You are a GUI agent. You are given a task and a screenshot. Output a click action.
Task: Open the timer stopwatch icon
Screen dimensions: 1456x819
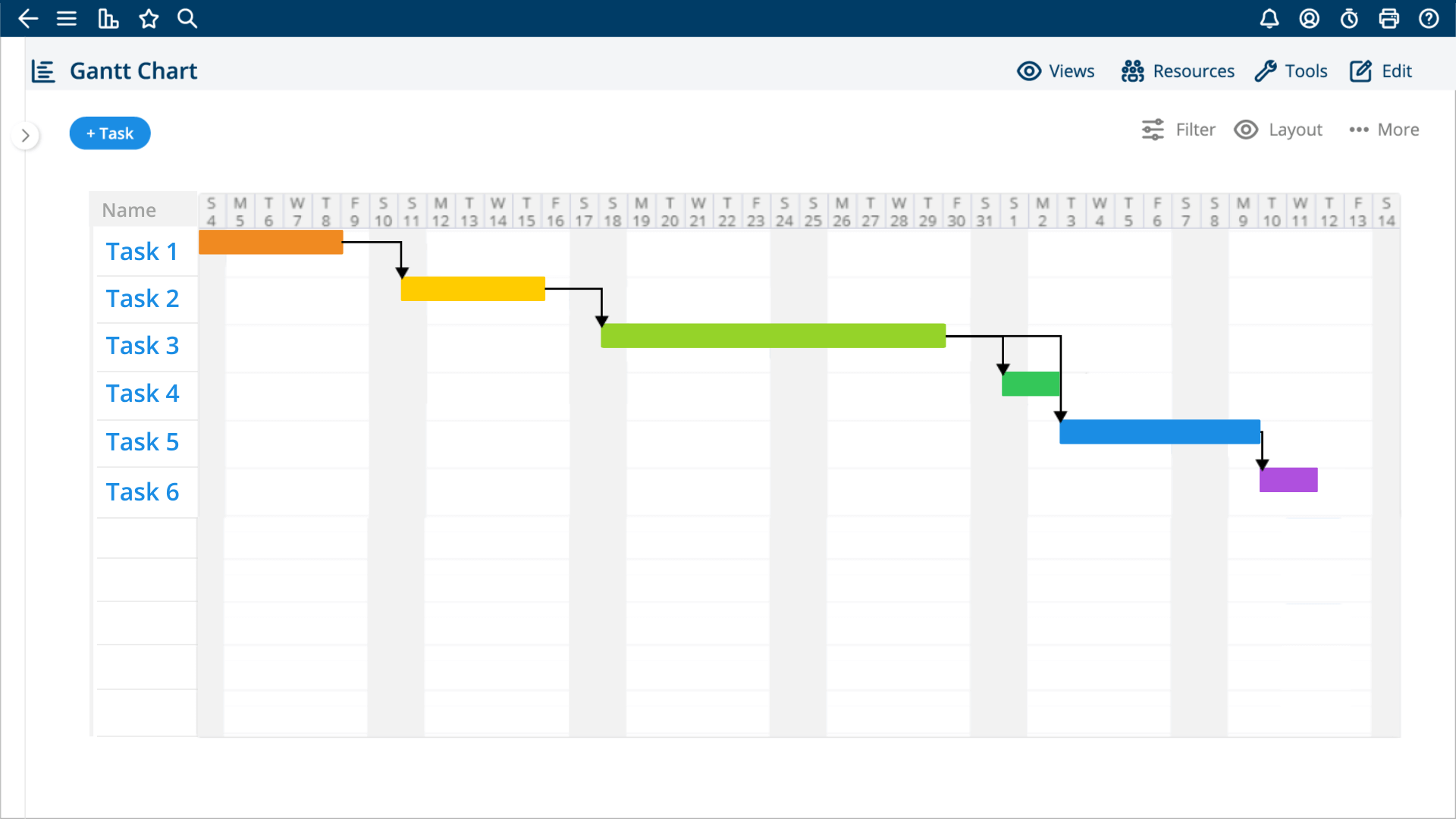coord(1349,19)
